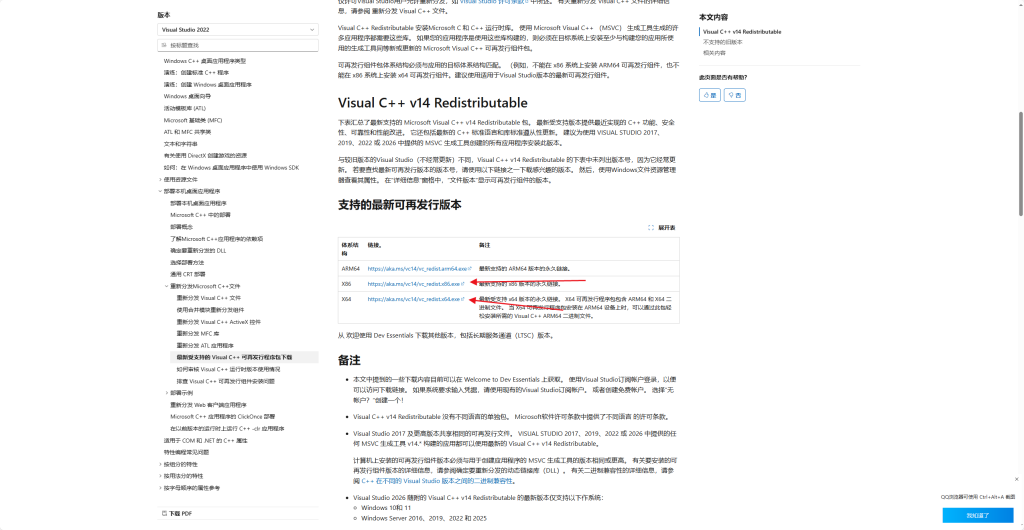This screenshot has width=1024, height=530.
Task: Collapse the 部署本机桌面应用程序 tree node
Action: [x=160, y=191]
